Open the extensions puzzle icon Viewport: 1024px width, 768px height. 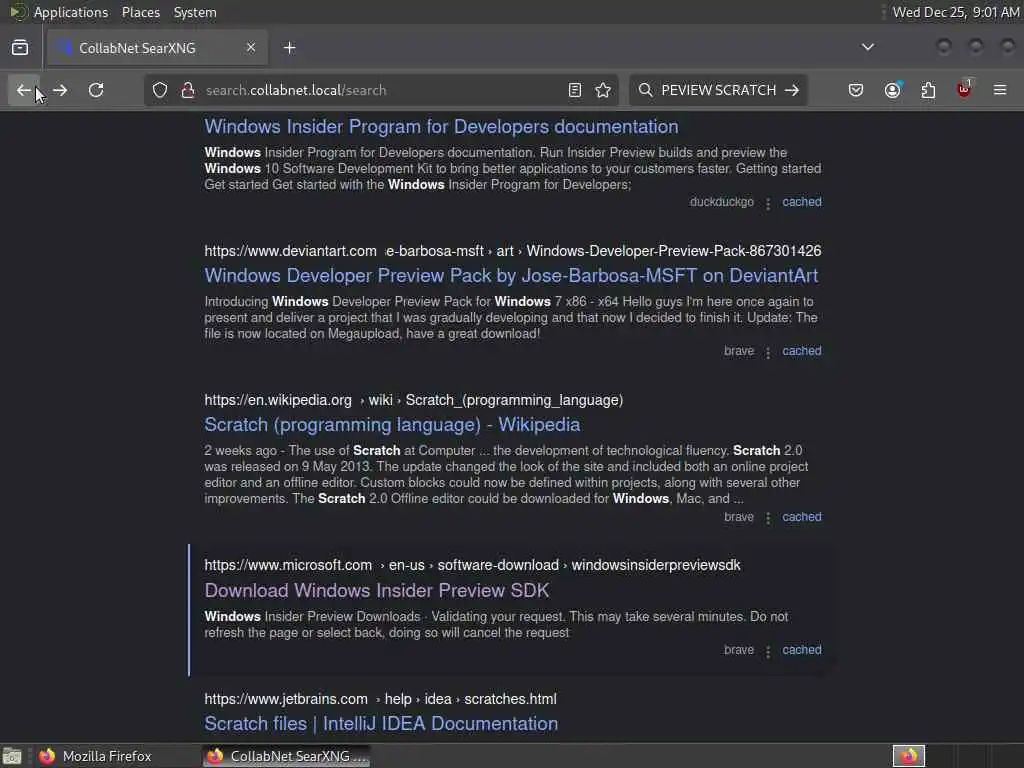(928, 90)
